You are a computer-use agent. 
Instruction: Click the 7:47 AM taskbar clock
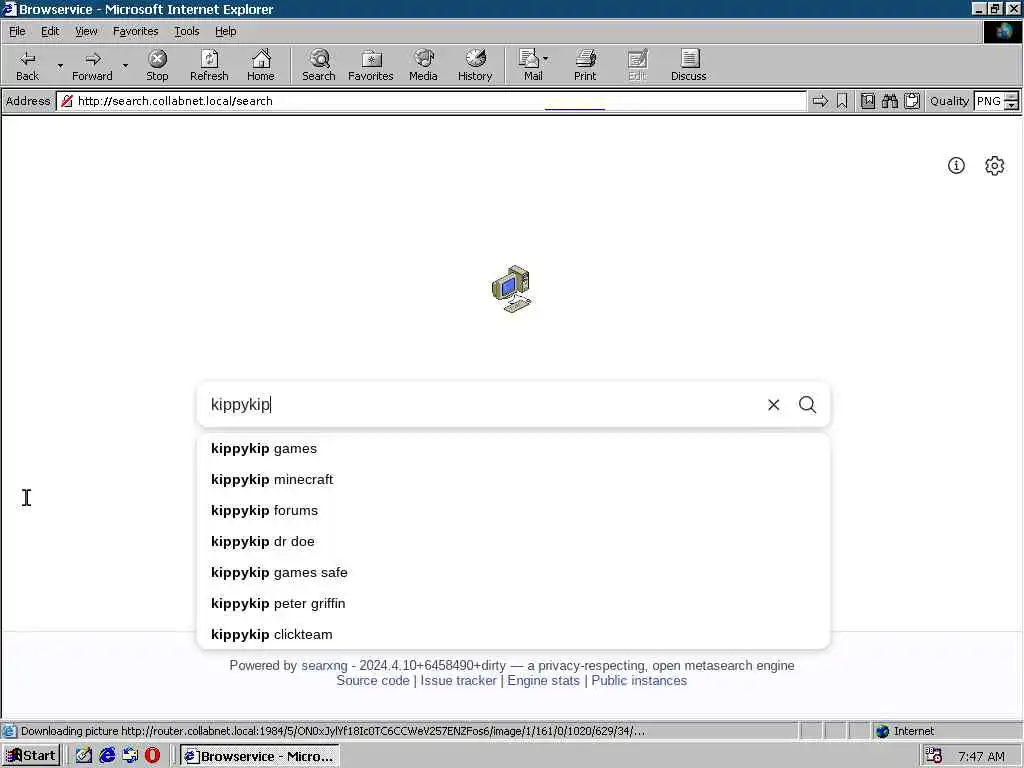tap(982, 756)
